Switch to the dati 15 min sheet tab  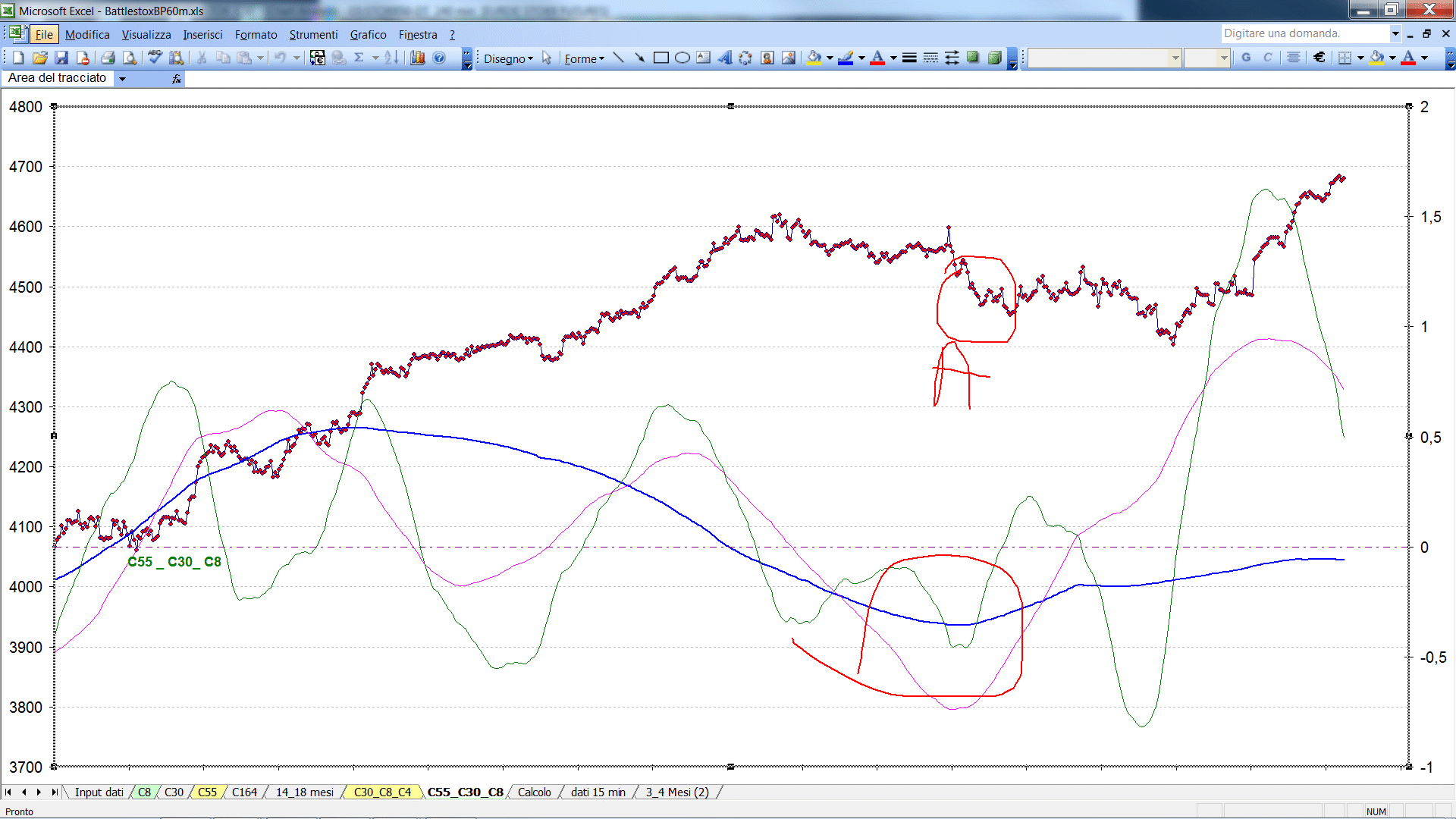[x=598, y=792]
